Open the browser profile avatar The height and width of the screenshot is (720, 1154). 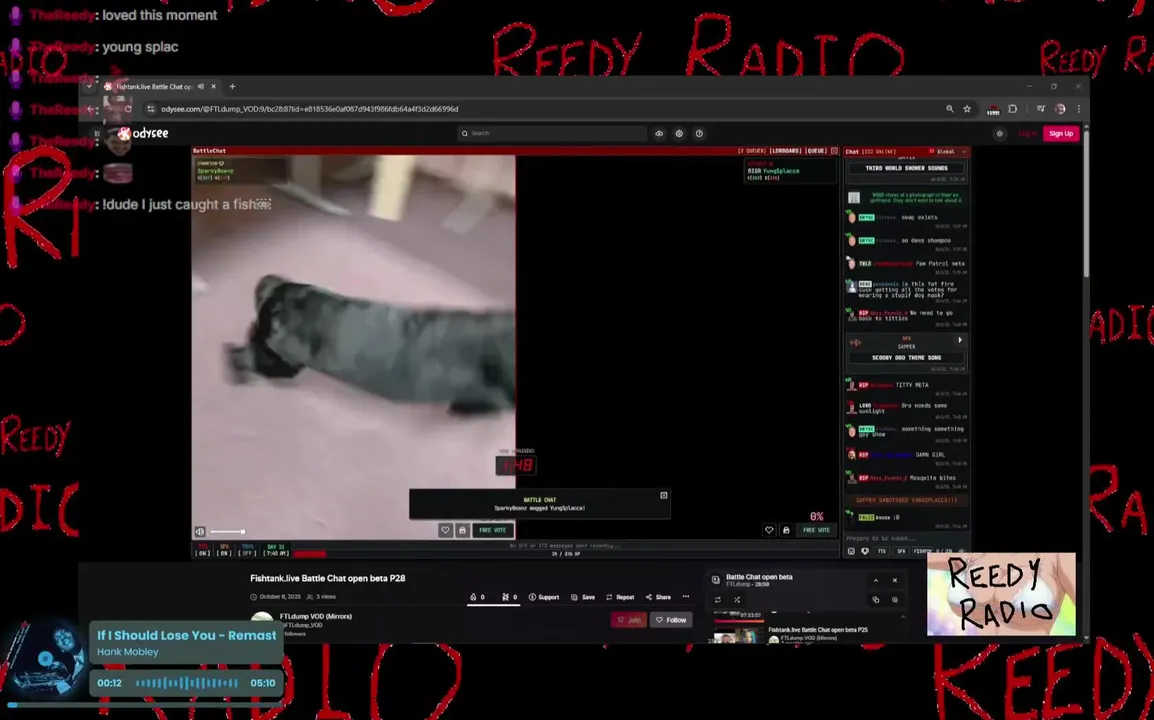tap(1060, 109)
